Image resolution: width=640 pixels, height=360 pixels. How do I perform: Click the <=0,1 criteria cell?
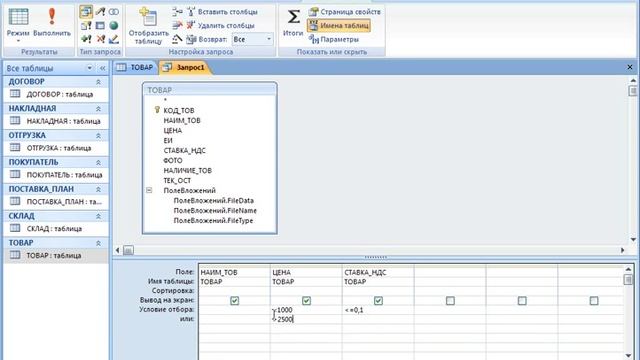coord(378,310)
